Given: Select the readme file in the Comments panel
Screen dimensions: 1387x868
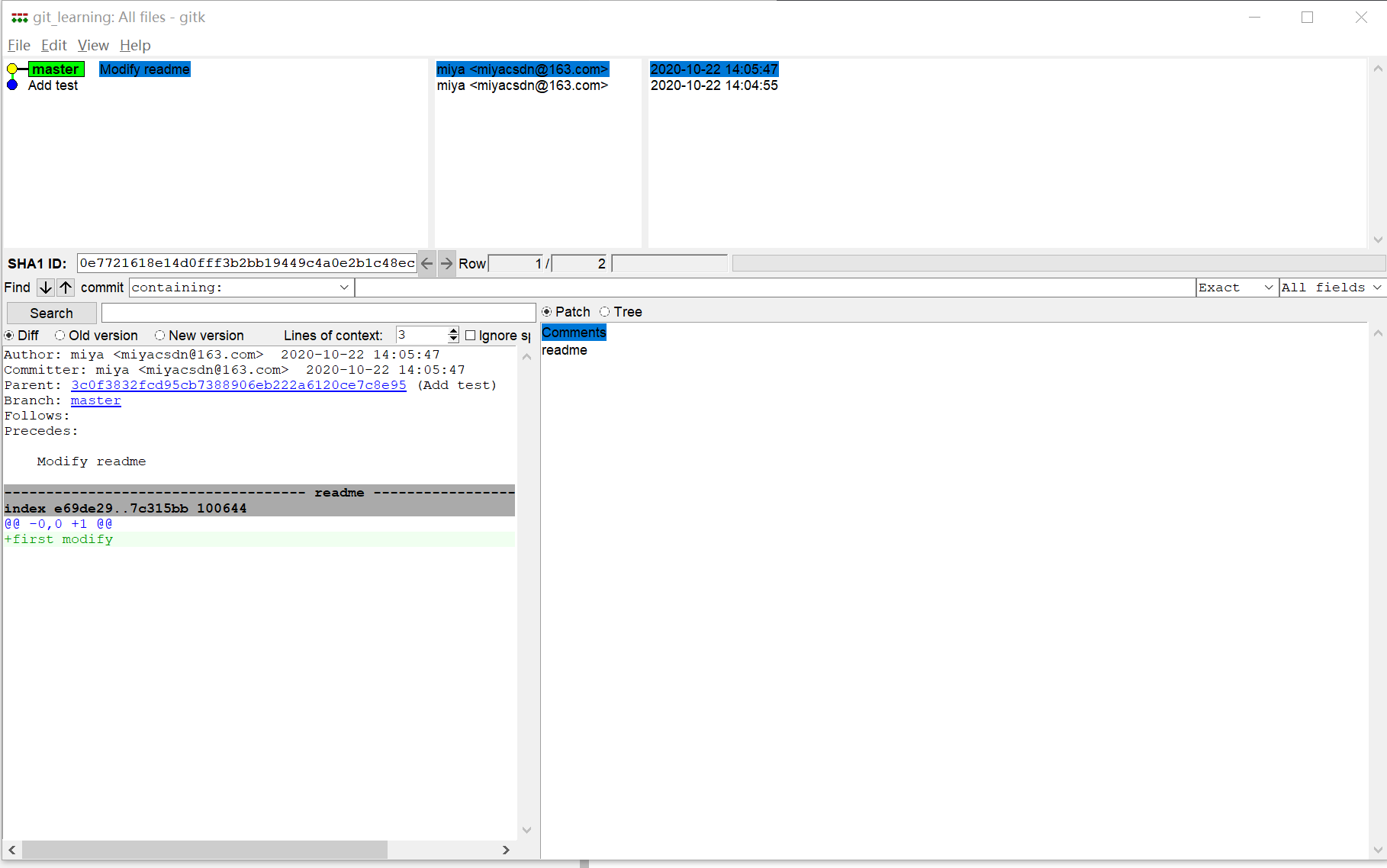Looking at the screenshot, I should point(565,350).
